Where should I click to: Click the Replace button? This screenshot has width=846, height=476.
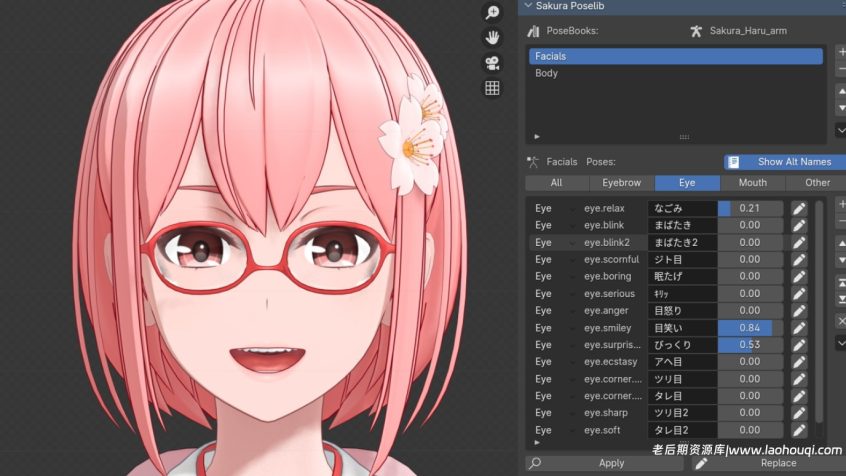point(769,463)
